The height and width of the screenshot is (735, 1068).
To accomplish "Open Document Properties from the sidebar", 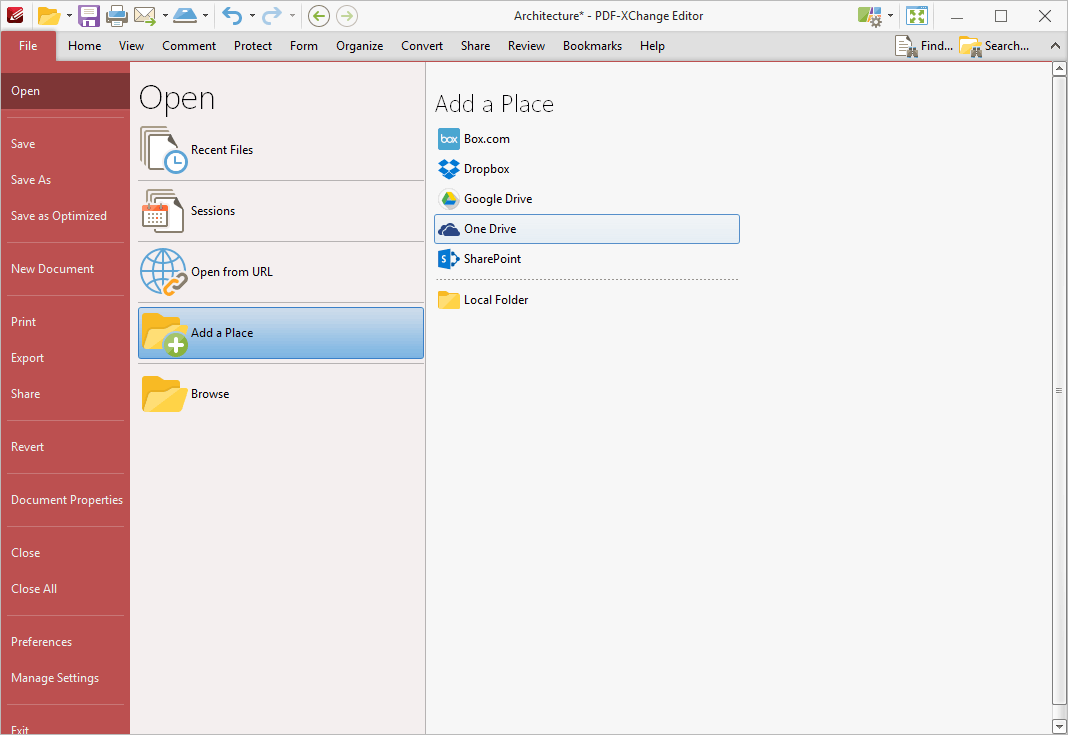I will [x=67, y=500].
